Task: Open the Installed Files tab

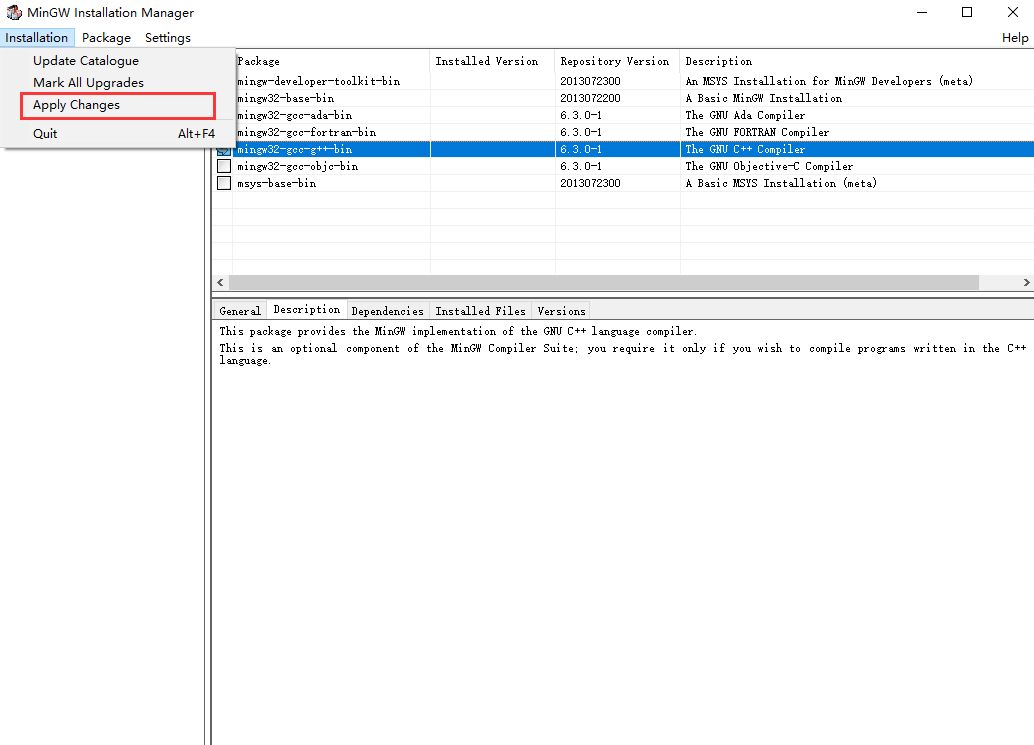Action: [x=480, y=310]
